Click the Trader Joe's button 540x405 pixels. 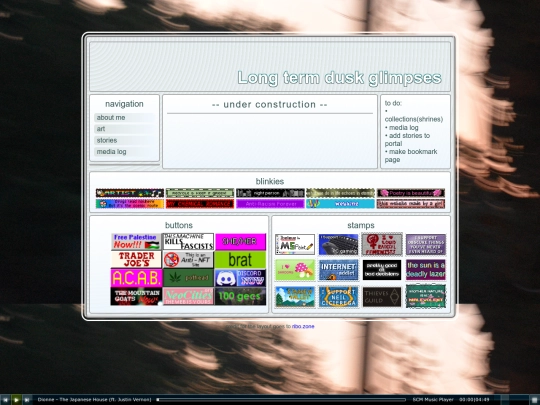click(x=136, y=260)
